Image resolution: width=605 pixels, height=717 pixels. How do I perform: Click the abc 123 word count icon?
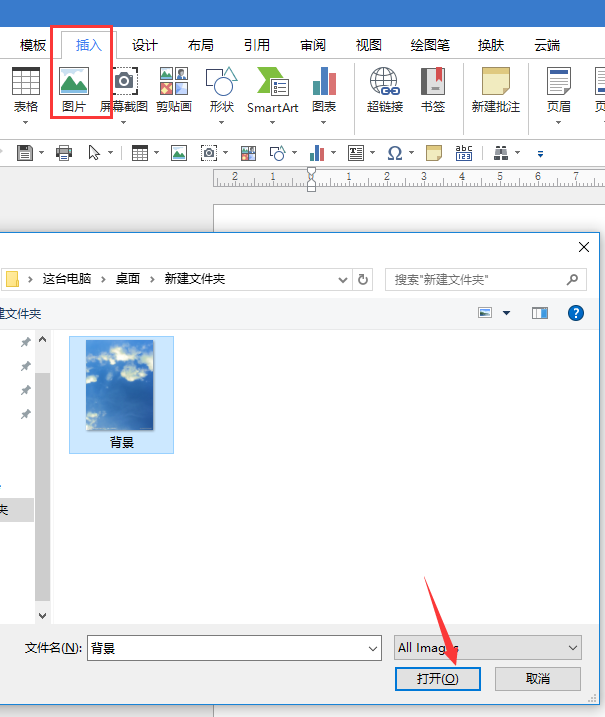[464, 153]
